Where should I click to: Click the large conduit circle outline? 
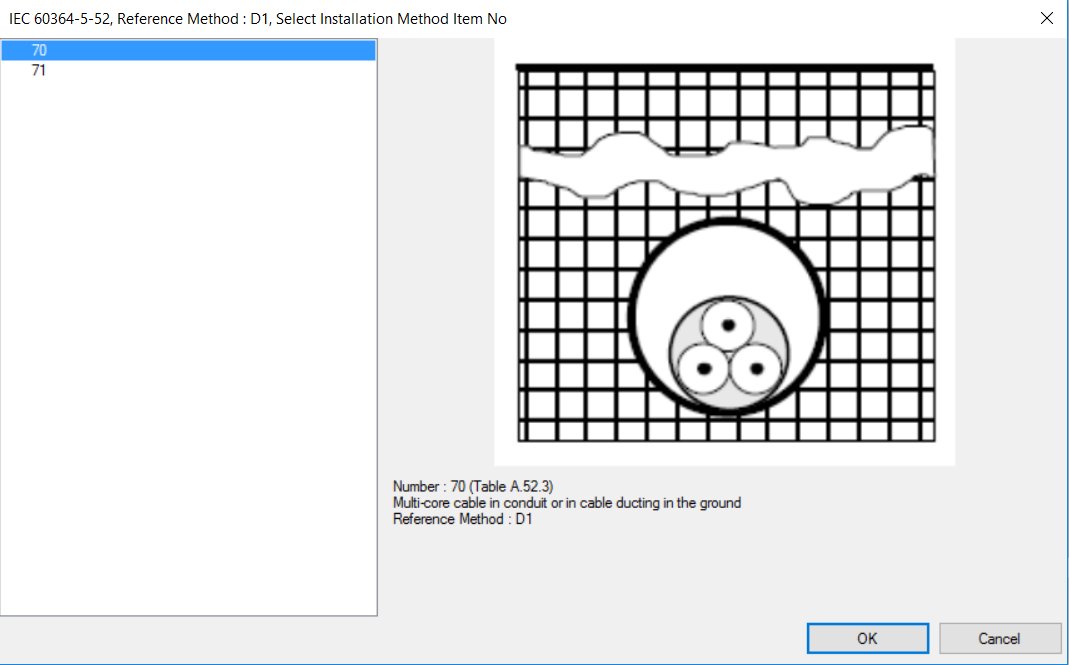coord(634,315)
